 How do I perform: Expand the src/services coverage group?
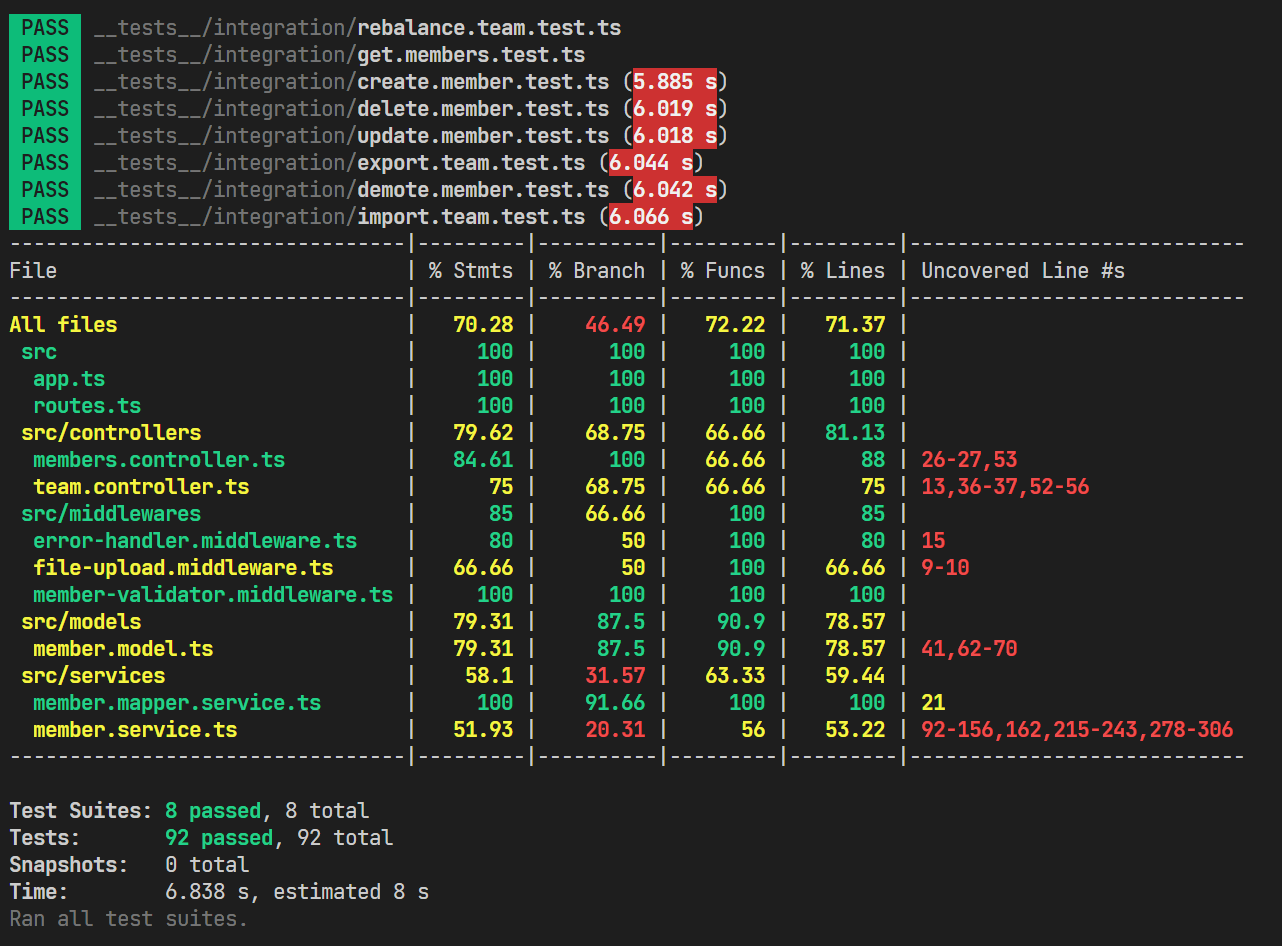93,675
